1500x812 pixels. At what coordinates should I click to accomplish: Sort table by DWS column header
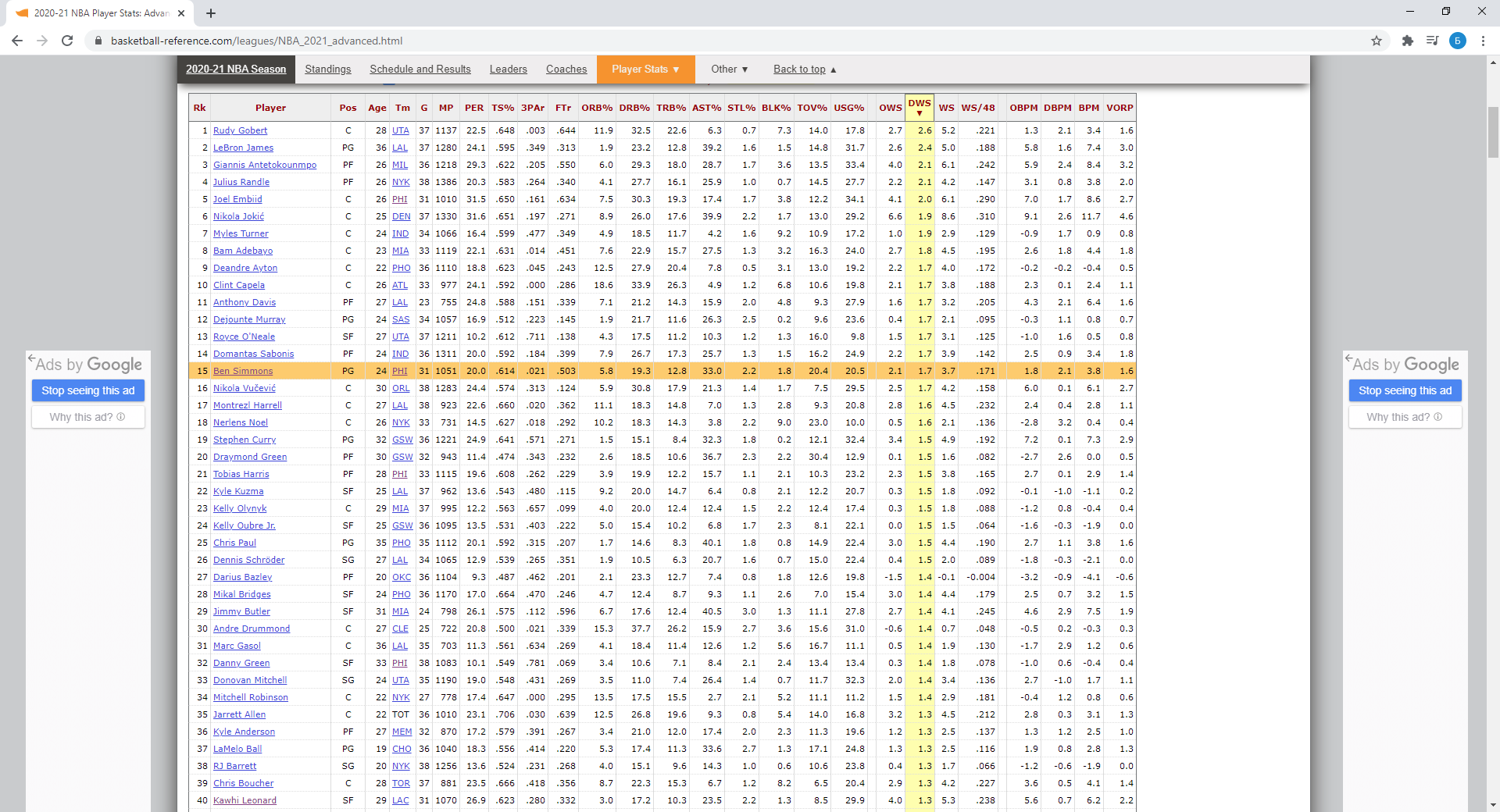coord(919,107)
